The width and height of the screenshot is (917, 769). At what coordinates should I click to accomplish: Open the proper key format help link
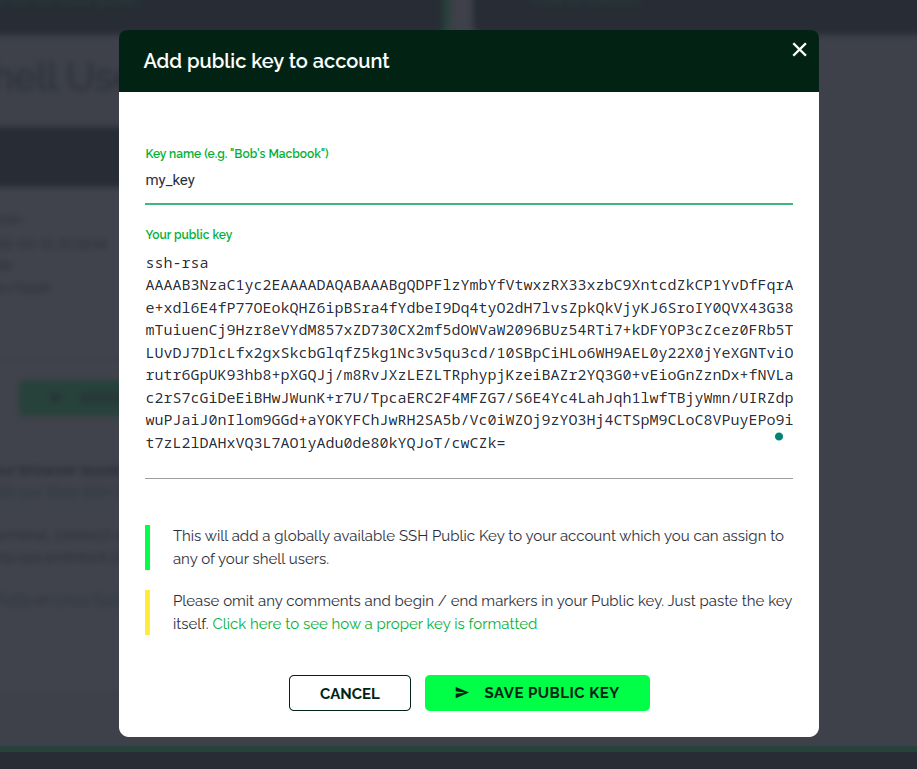pyautogui.click(x=375, y=624)
